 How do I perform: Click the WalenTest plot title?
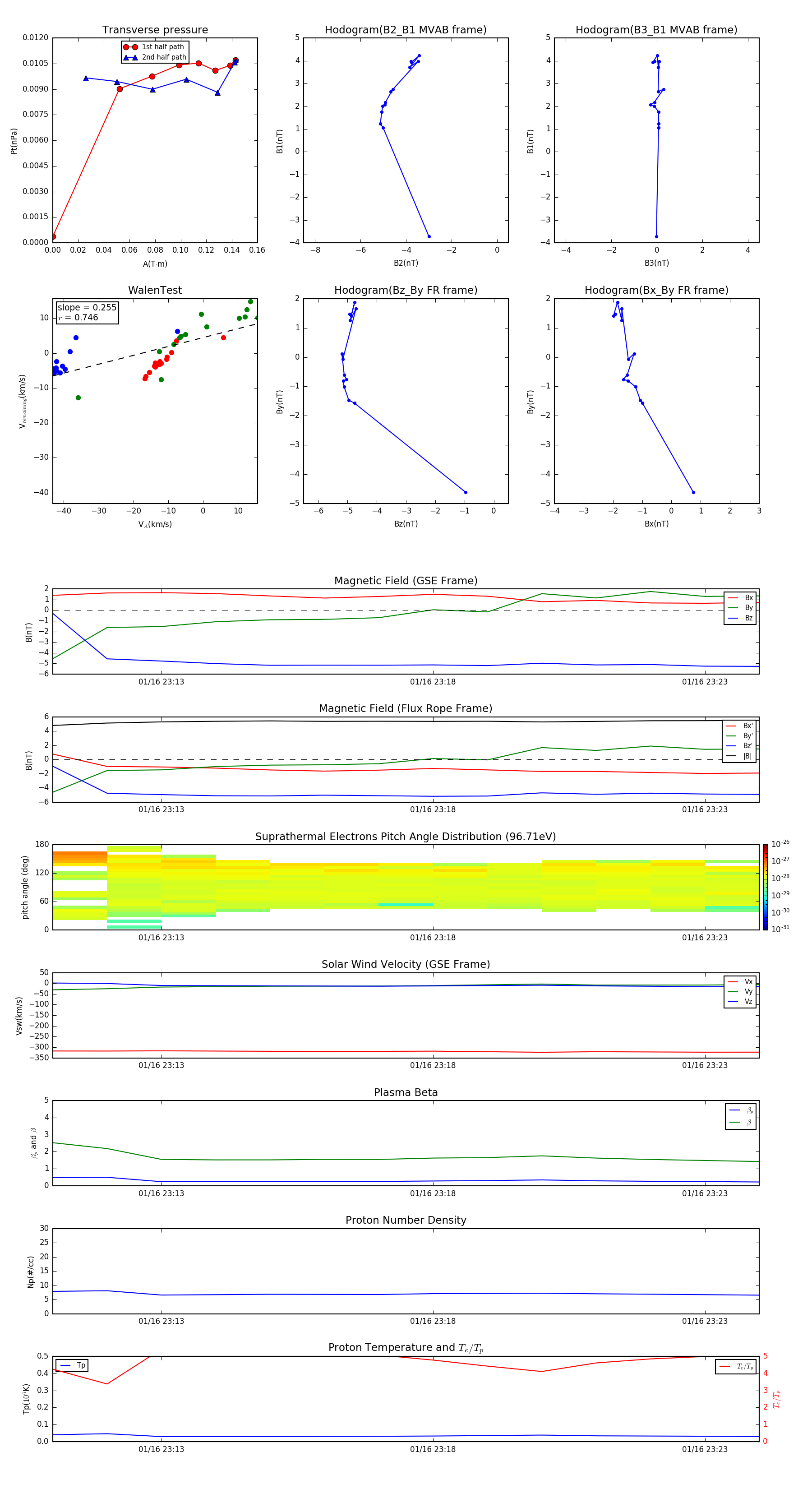point(155,290)
